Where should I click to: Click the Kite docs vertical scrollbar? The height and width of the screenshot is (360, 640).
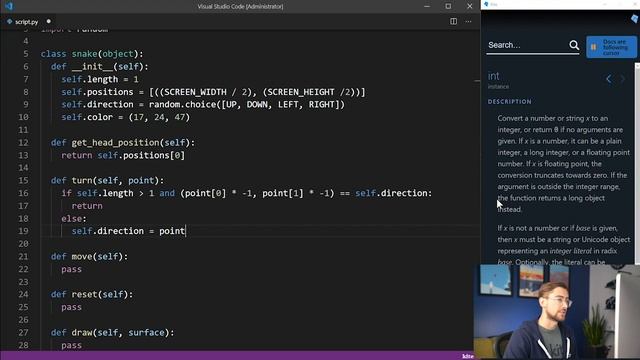tap(637, 163)
